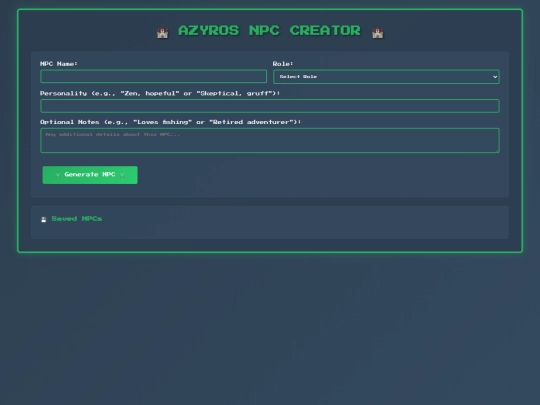Image resolution: width=540 pixels, height=405 pixels.
Task: Click the 'Role:' label
Action: 283,64
